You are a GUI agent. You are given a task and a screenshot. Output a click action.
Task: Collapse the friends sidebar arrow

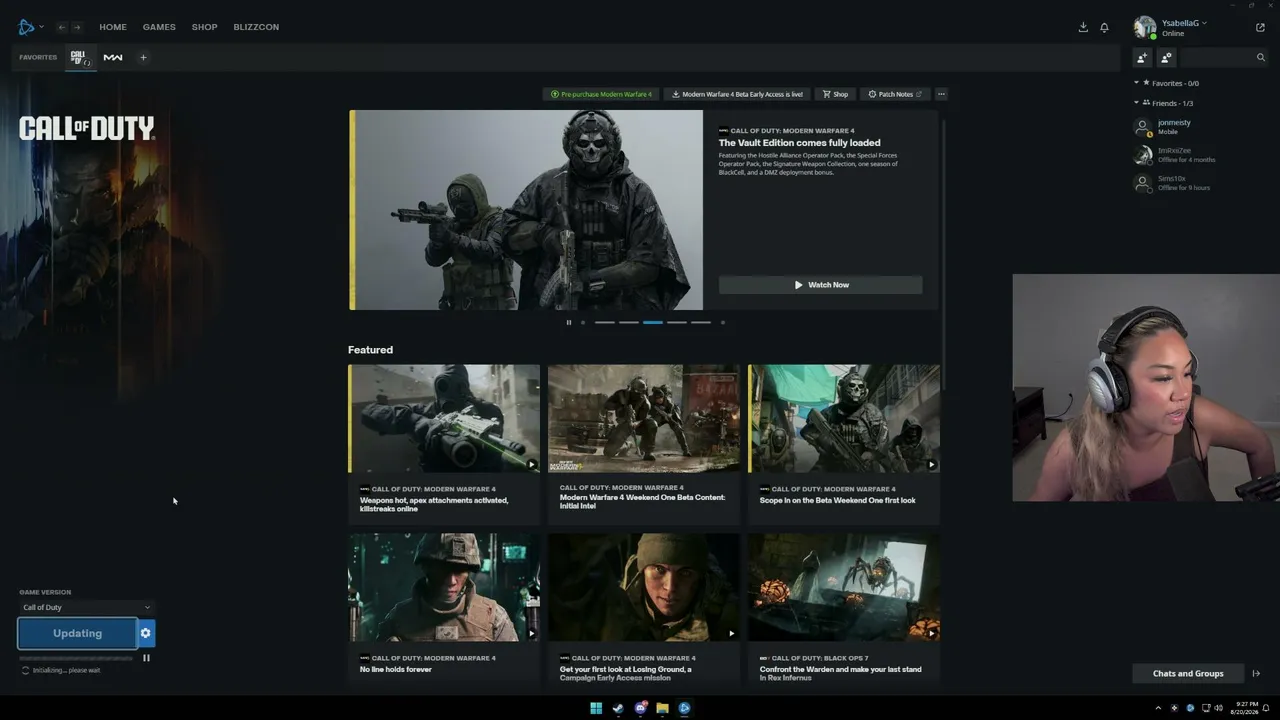click(x=1257, y=673)
